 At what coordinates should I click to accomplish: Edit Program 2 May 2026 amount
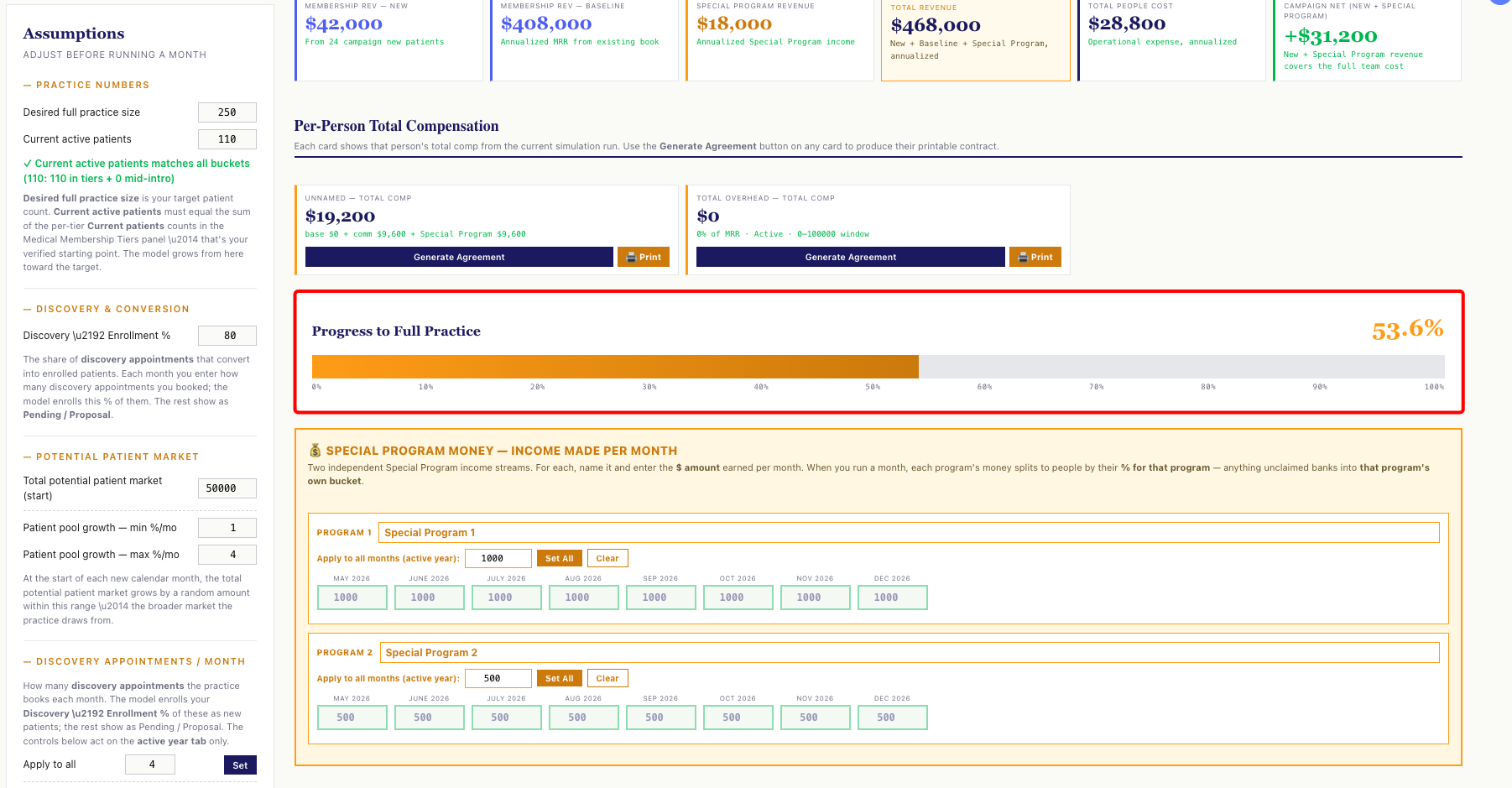(352, 718)
